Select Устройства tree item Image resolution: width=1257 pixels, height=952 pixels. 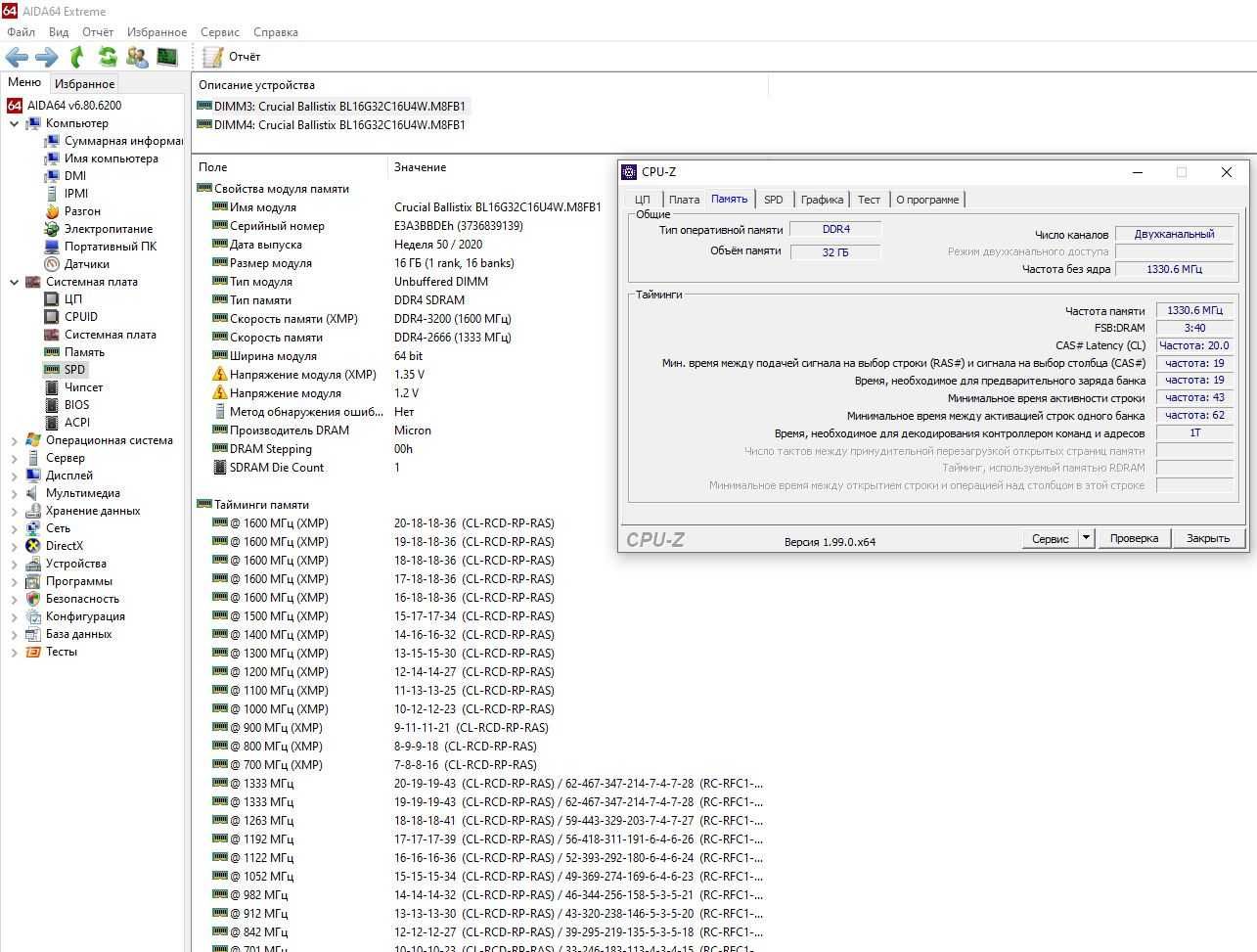pos(76,564)
